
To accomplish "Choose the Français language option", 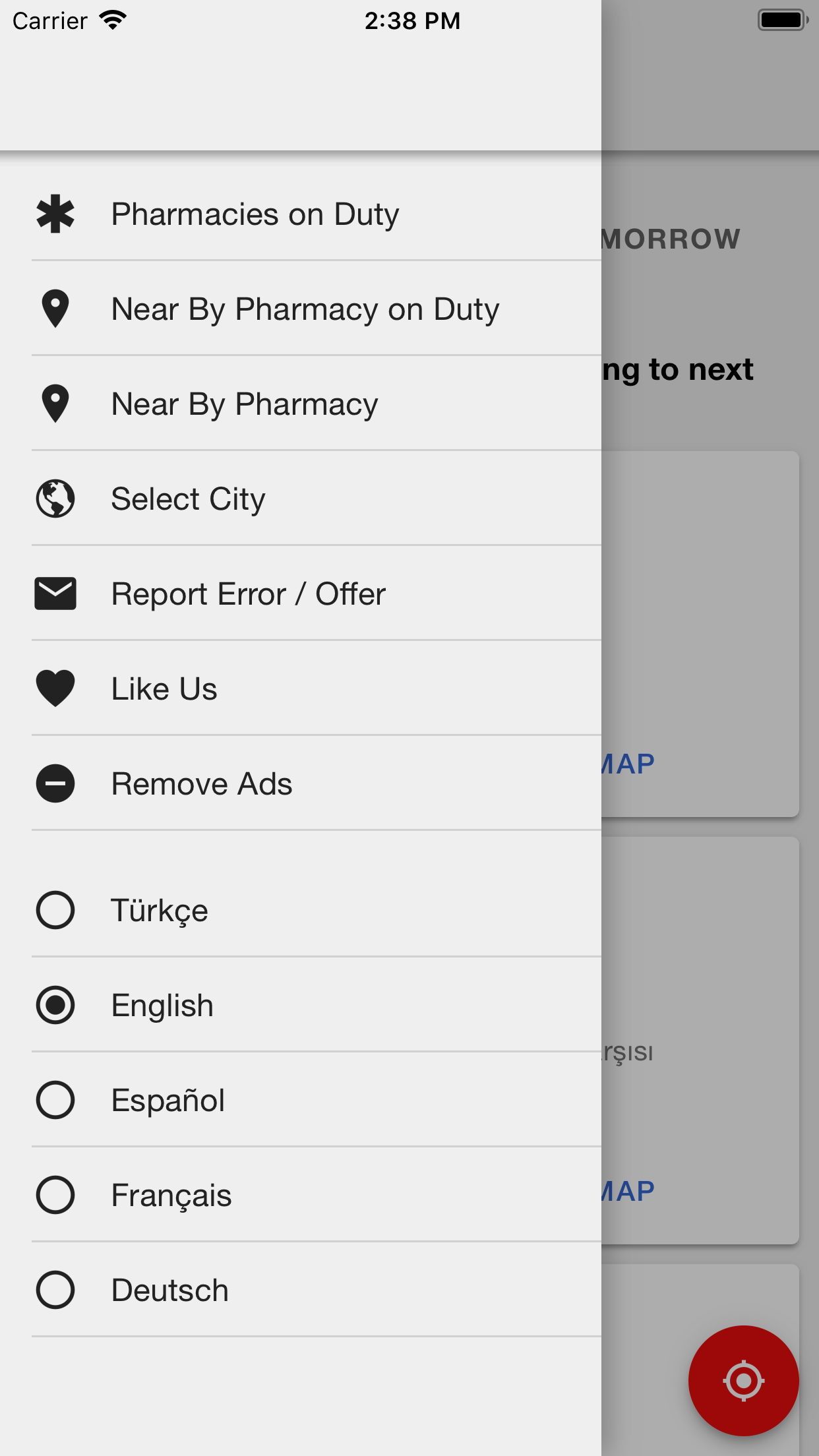I will coord(55,1195).
